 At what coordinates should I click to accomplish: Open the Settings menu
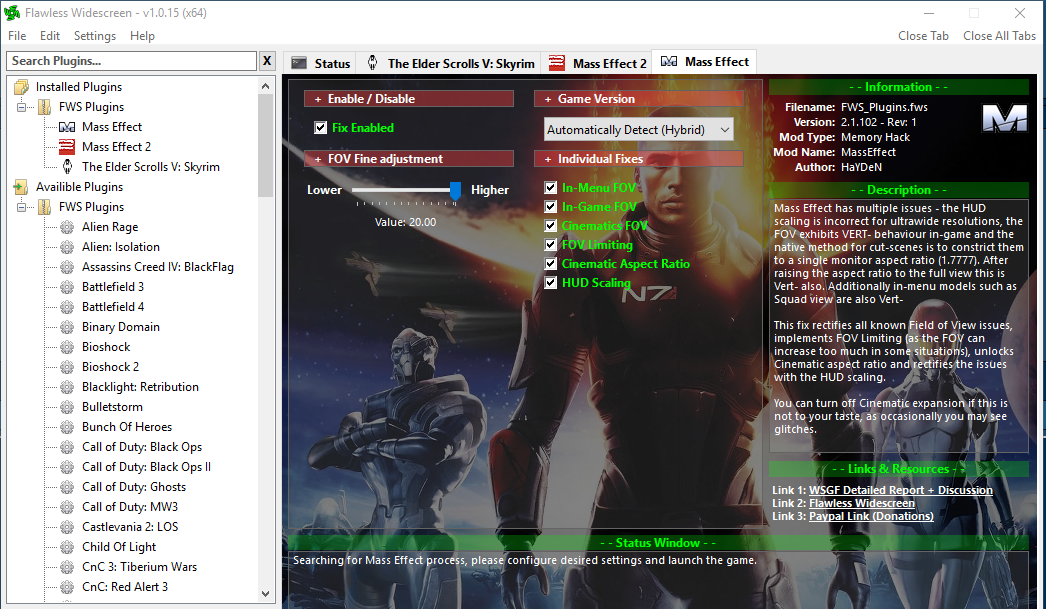pos(95,36)
